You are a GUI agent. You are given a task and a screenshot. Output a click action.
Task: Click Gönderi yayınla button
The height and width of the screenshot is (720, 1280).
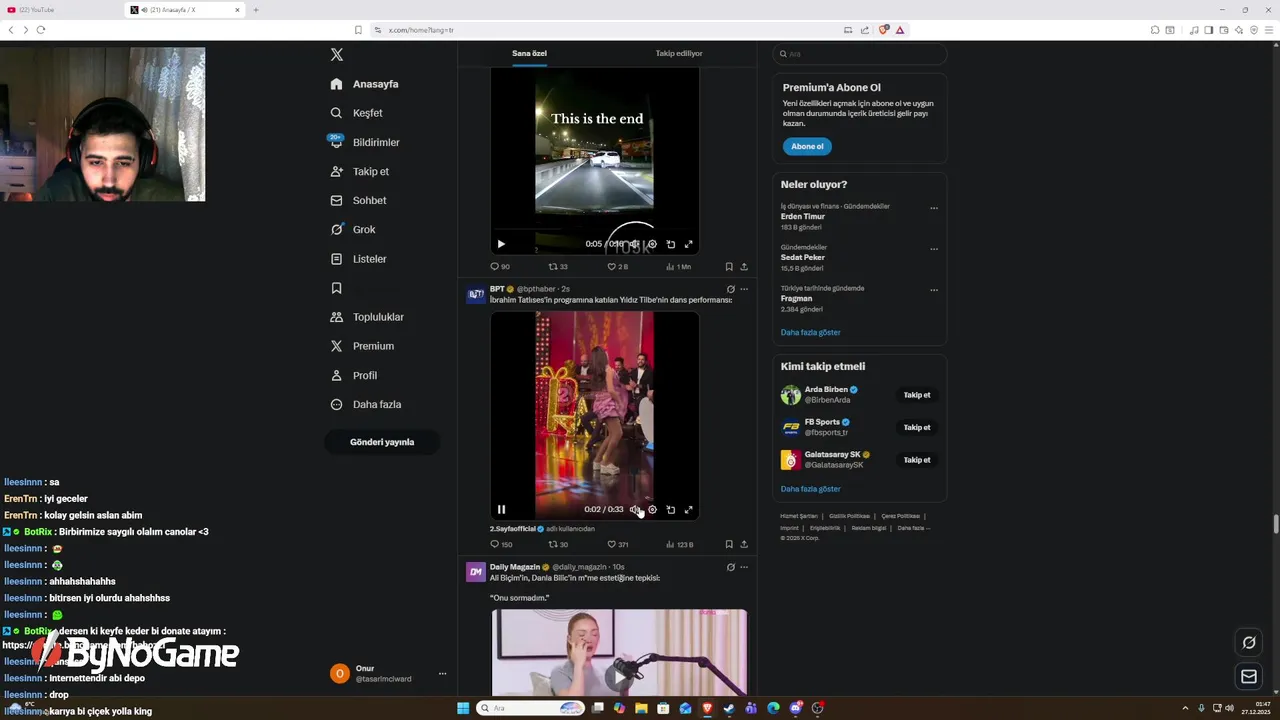pyautogui.click(x=382, y=442)
